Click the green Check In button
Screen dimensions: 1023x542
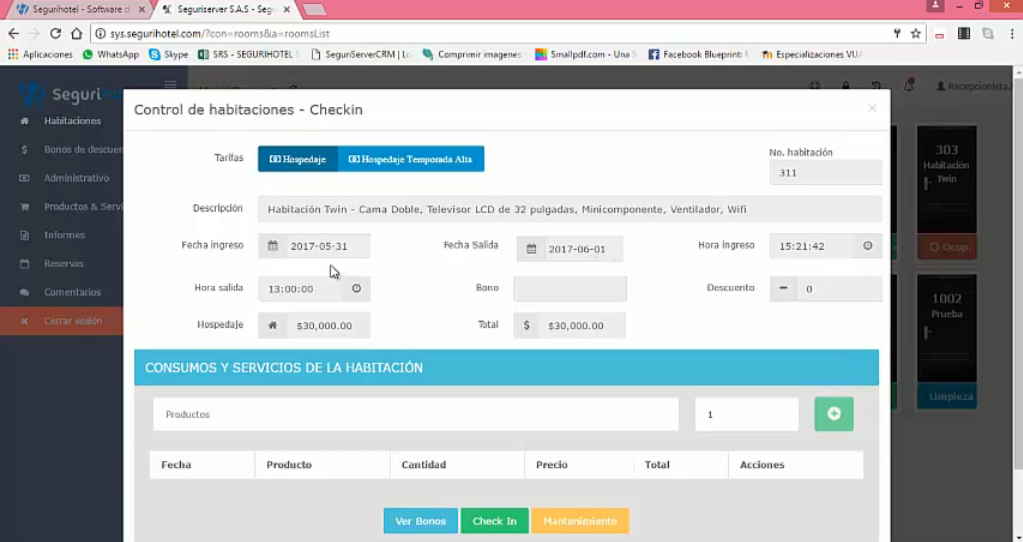[x=495, y=521]
